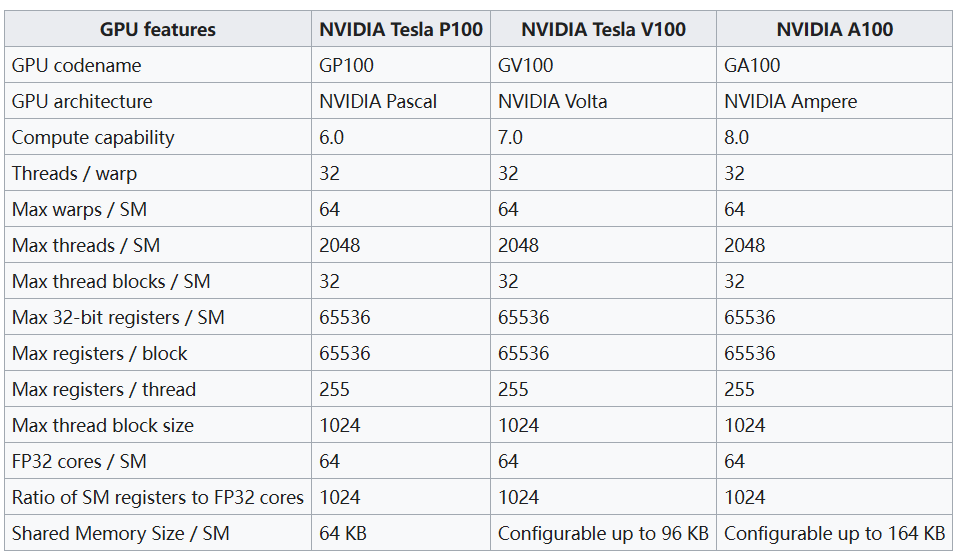Select the "64 KB" shared memory cell
This screenshot has width=955, height=558.
pyautogui.click(x=343, y=533)
